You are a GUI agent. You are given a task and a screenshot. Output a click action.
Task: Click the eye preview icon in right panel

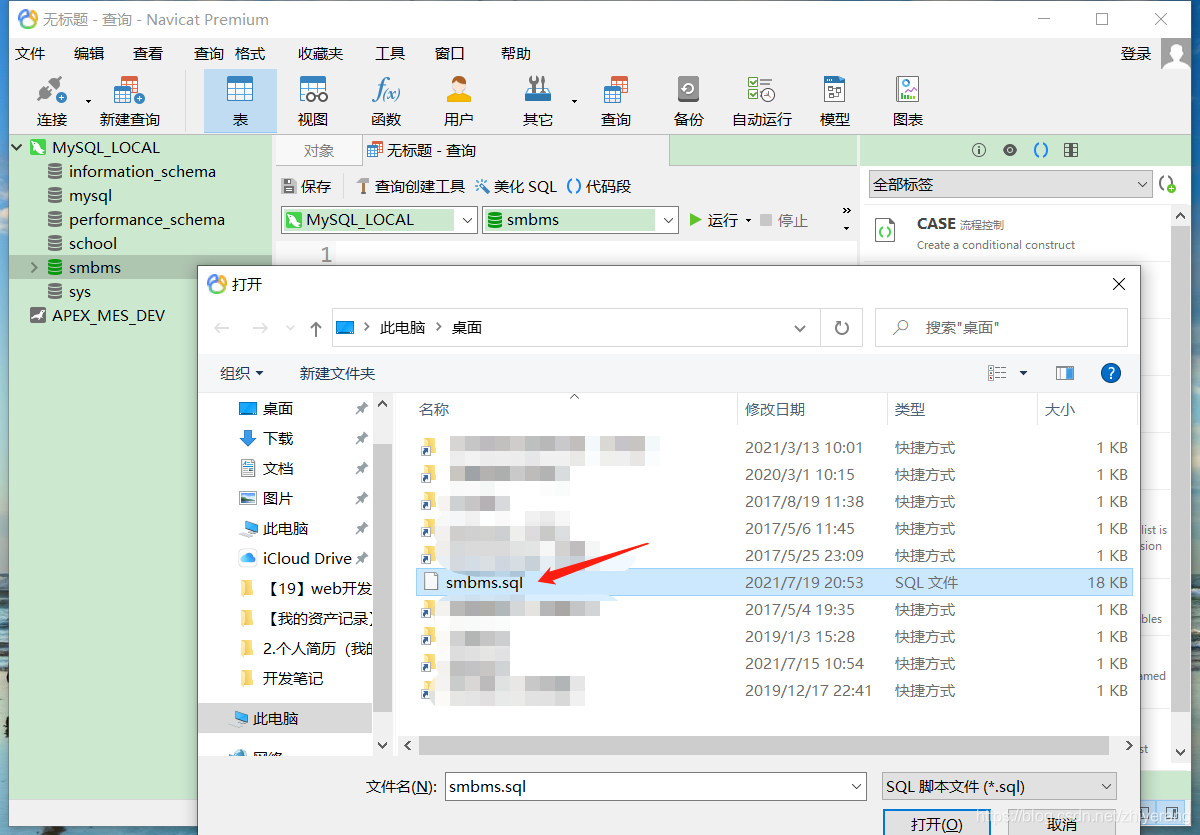click(x=1010, y=150)
